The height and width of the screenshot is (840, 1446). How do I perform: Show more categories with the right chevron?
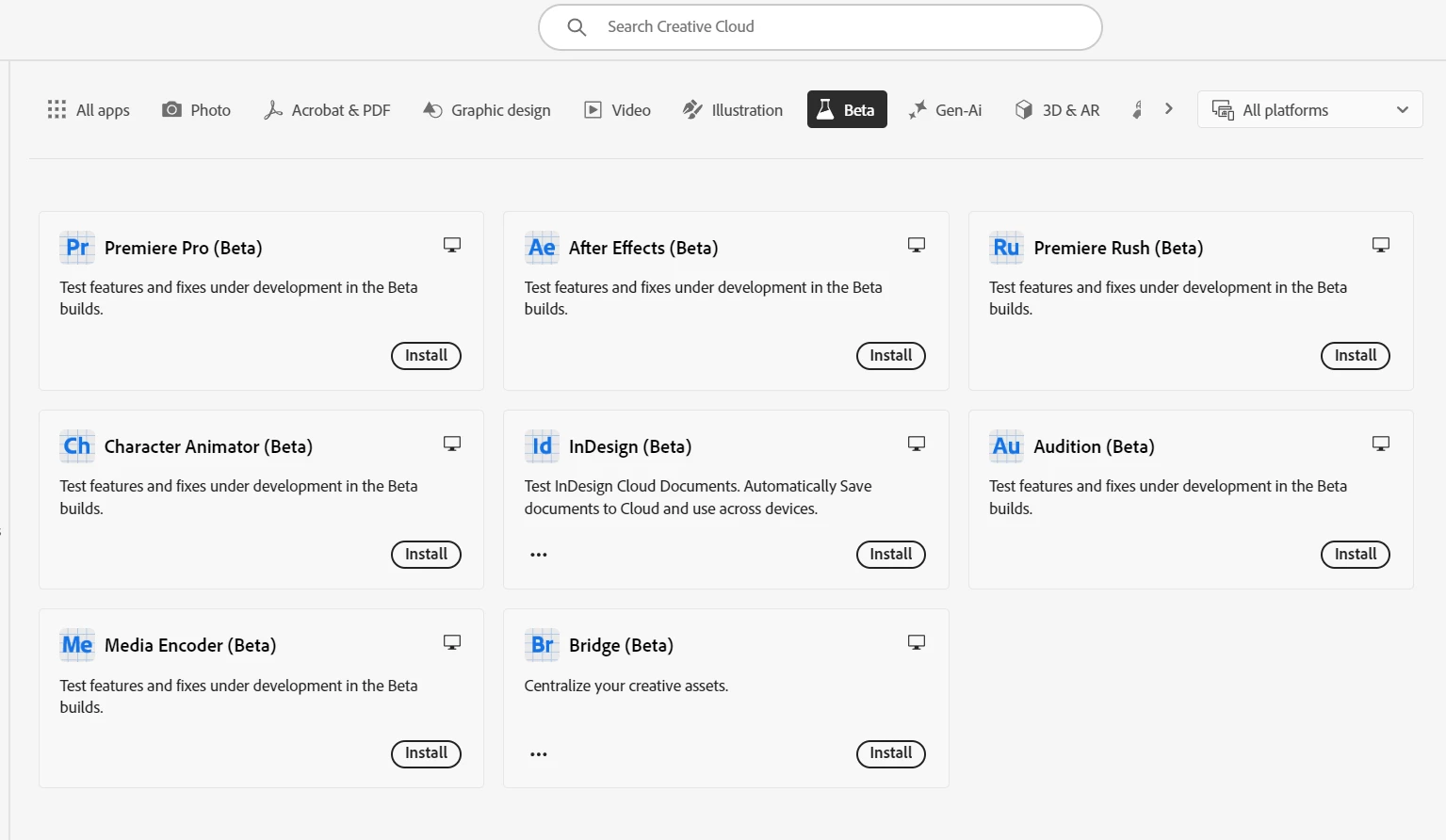coord(1169,109)
